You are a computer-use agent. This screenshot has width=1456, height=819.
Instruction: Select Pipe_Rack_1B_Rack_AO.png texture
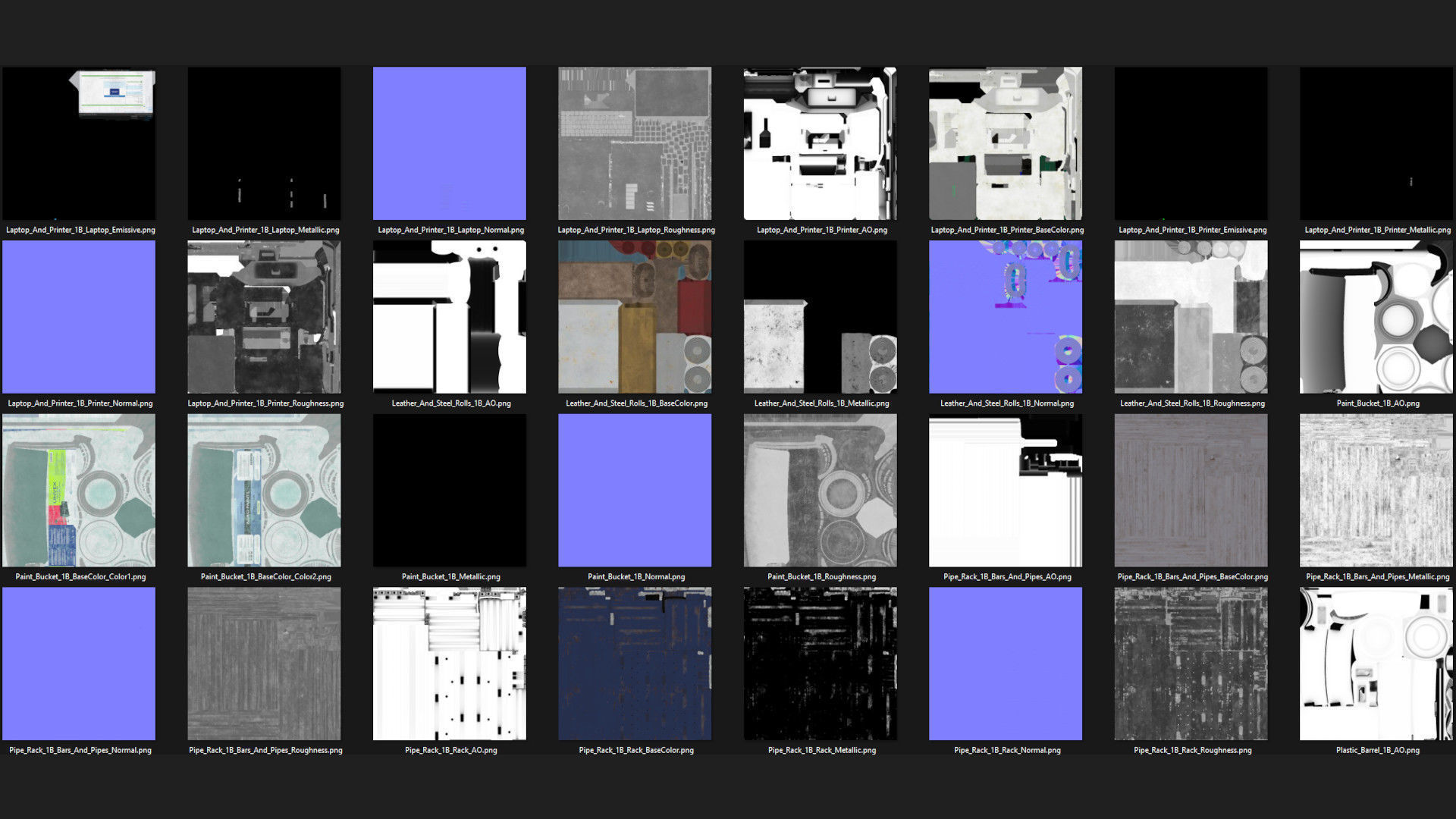tap(450, 664)
